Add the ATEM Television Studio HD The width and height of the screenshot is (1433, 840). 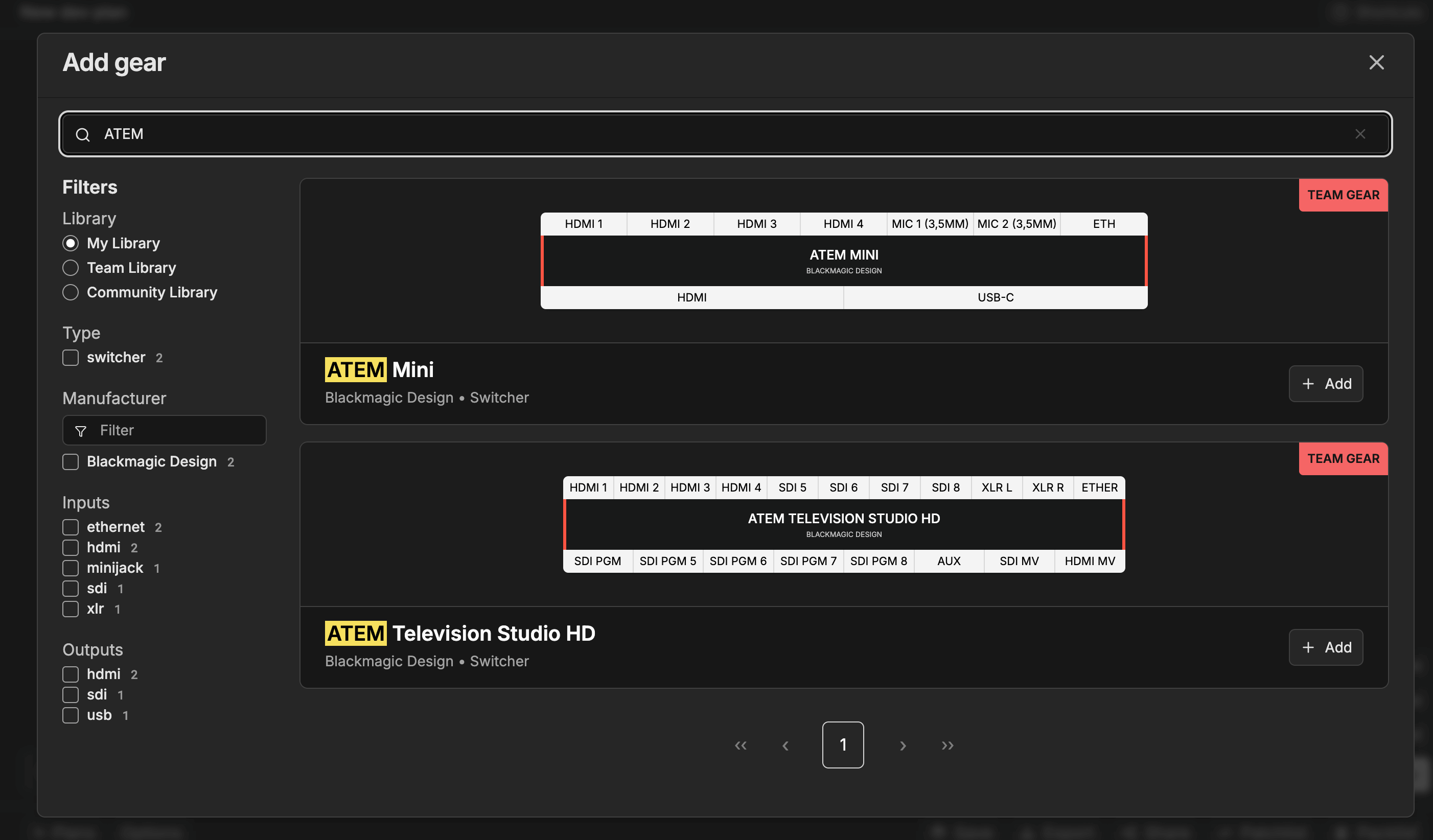click(1326, 648)
